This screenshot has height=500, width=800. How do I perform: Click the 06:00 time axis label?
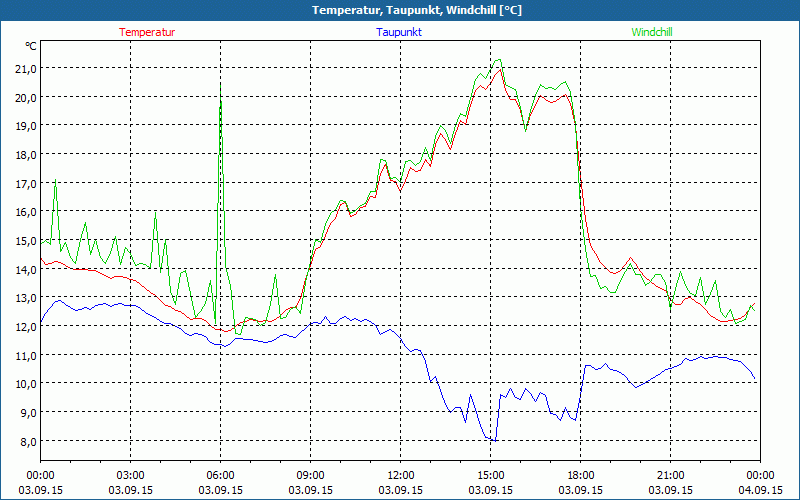221,475
